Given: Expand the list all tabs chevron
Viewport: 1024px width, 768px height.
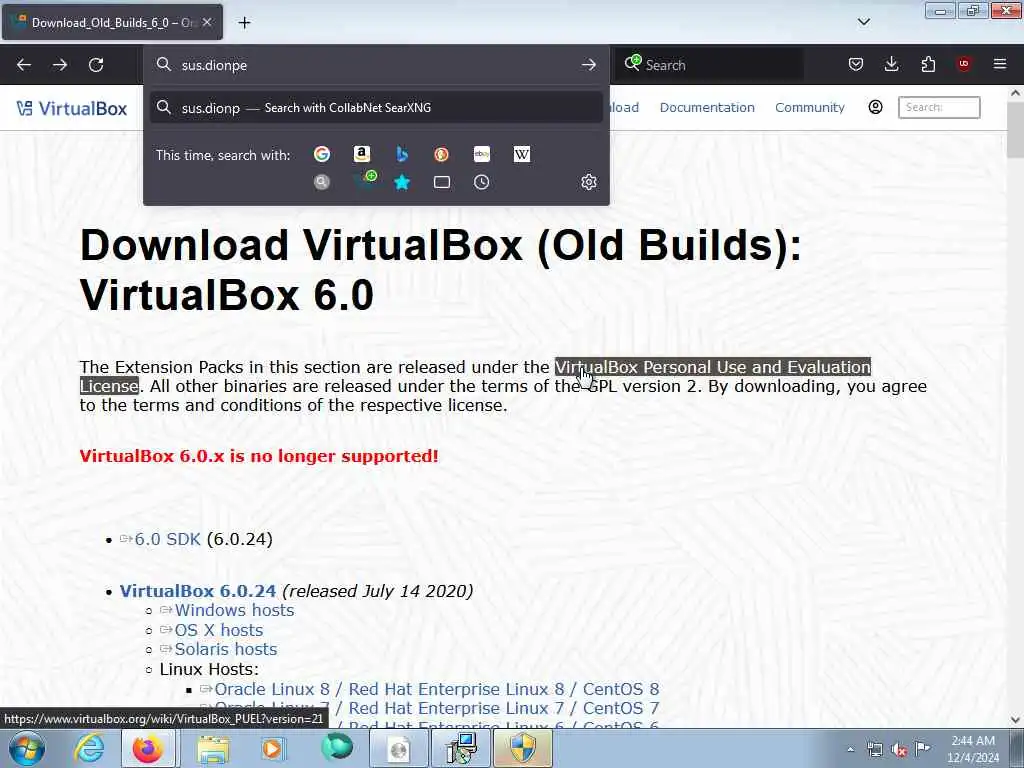Looking at the screenshot, I should pyautogui.click(x=863, y=22).
